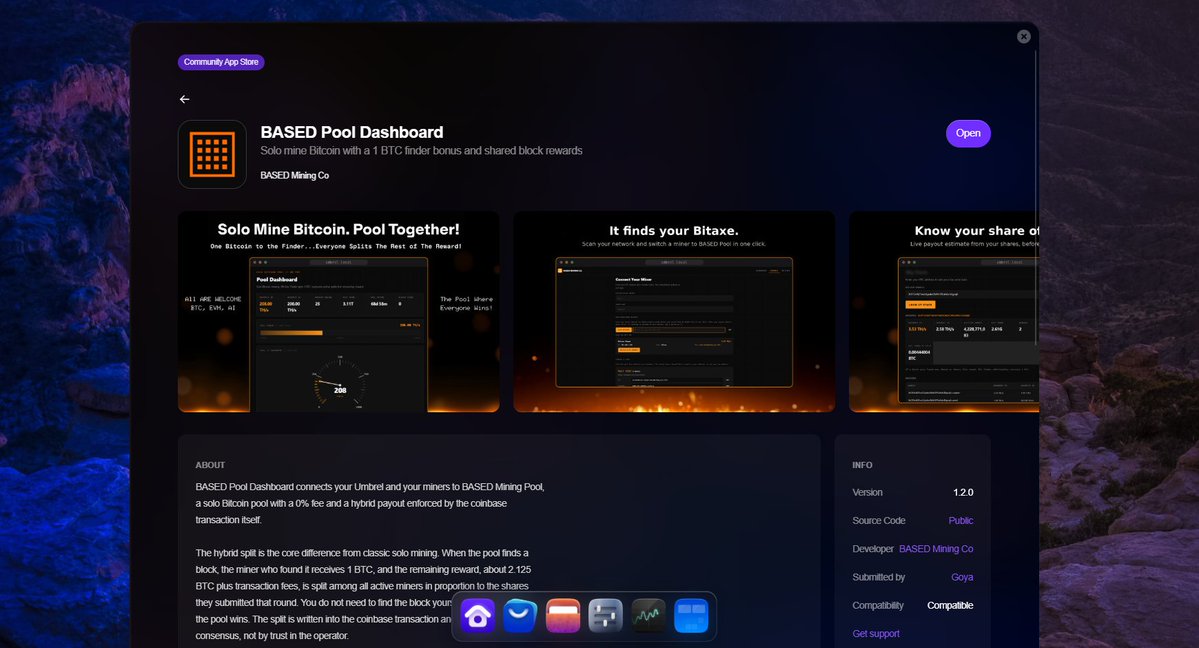
Task: Click the dialog's vertical scrollbar
Action: (1036, 197)
